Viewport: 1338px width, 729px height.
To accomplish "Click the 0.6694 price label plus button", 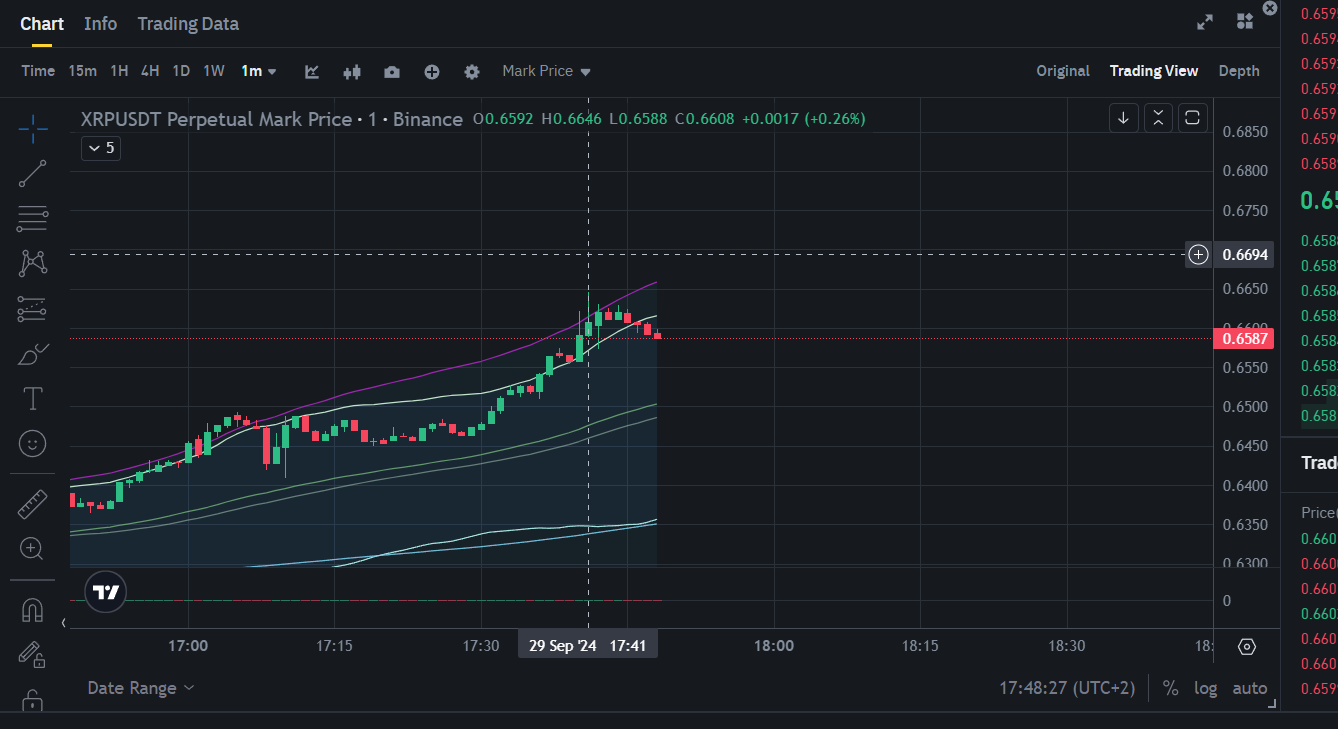I will tap(1198, 254).
